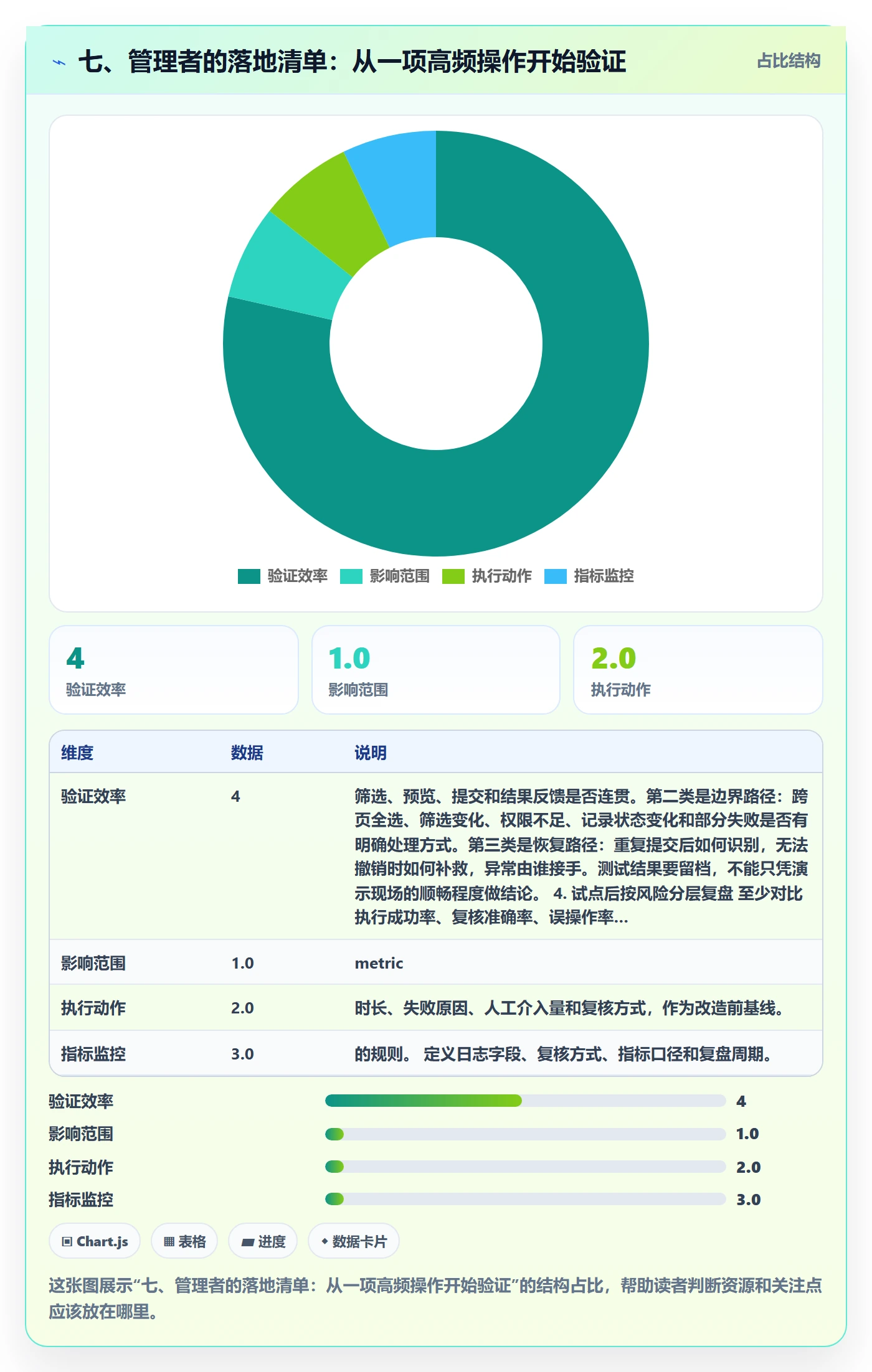Open the 影响范围 data card showing 1.0

pyautogui.click(x=436, y=670)
